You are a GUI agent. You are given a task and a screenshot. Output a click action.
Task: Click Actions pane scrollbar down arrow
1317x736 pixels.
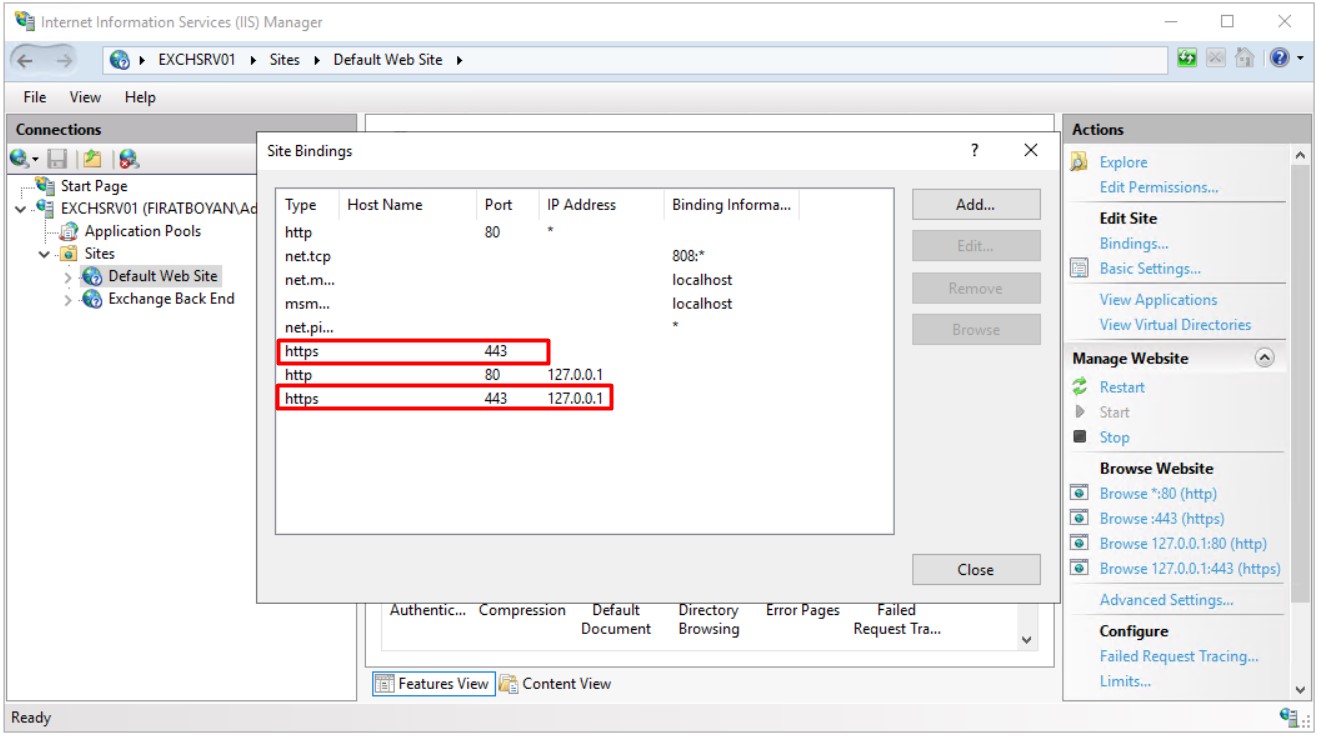pos(1300,689)
